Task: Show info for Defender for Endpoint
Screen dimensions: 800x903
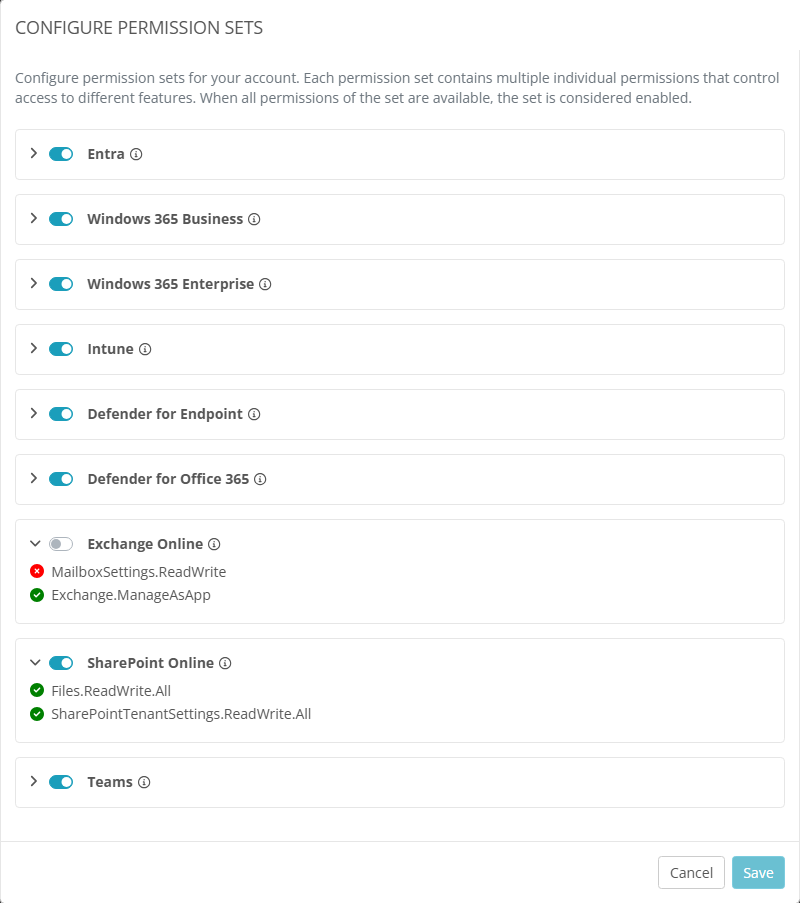Action: 254,415
